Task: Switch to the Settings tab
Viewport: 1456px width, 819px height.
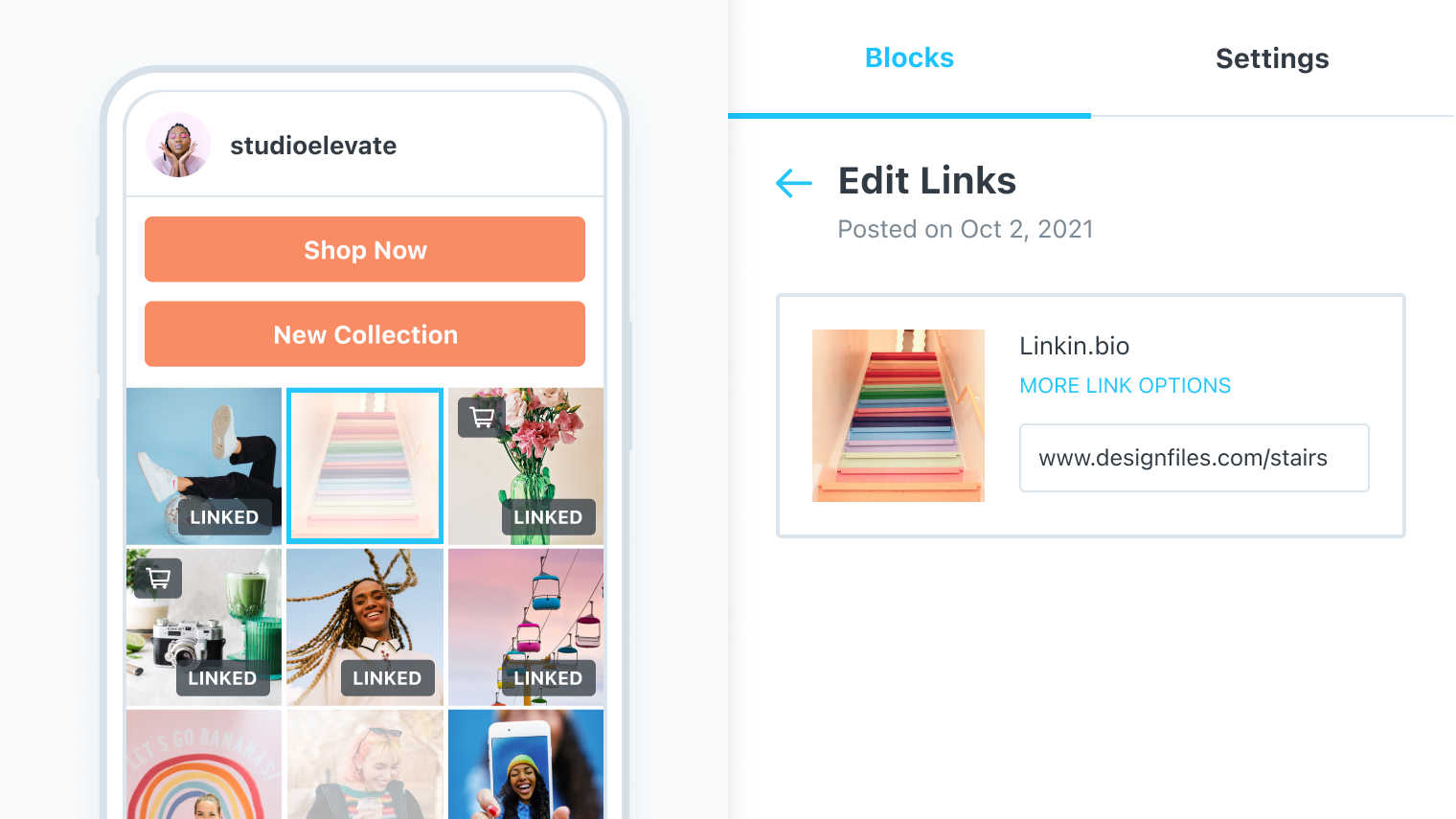Action: tap(1272, 58)
